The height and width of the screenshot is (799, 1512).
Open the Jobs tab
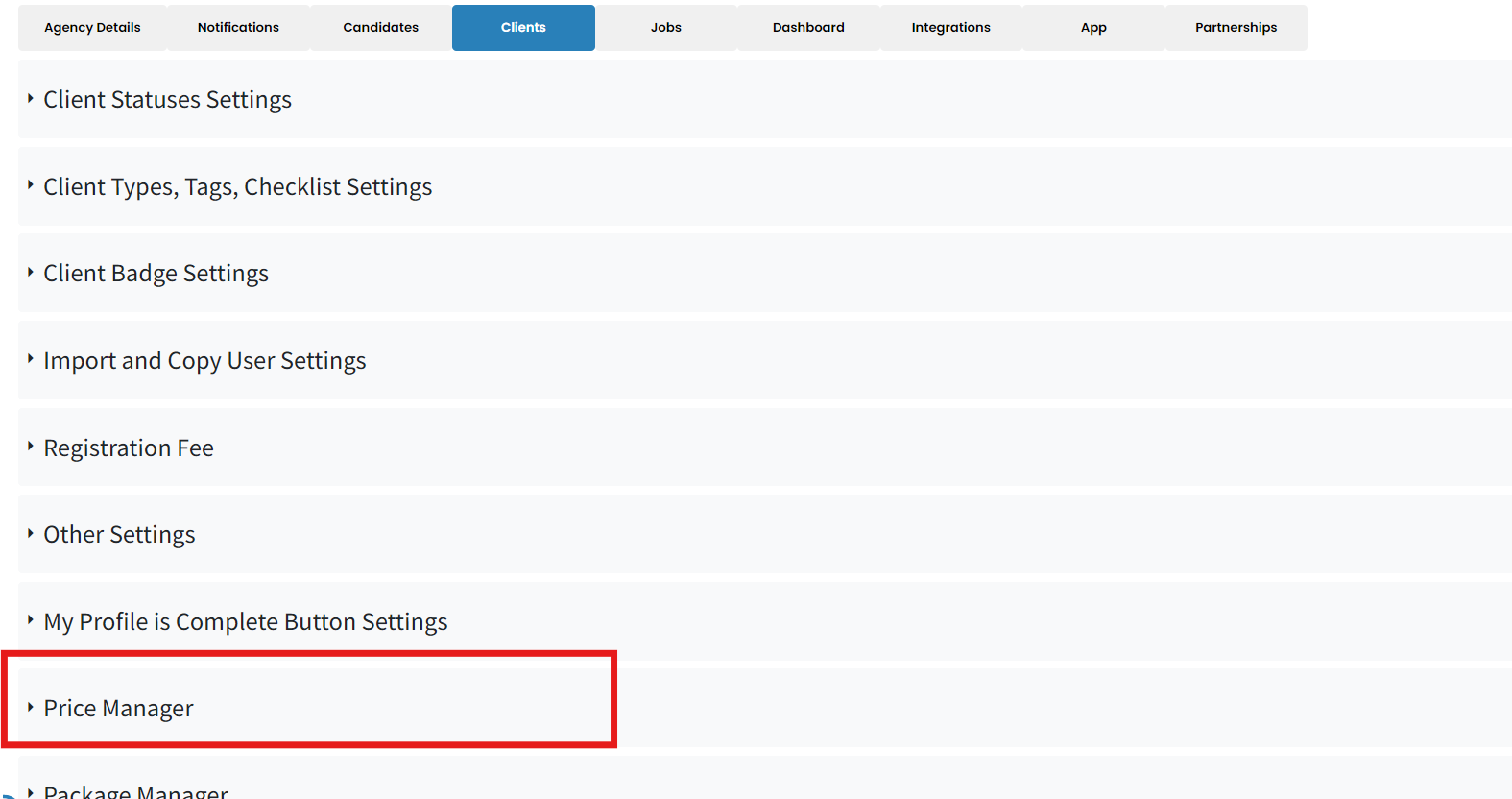pyautogui.click(x=665, y=28)
